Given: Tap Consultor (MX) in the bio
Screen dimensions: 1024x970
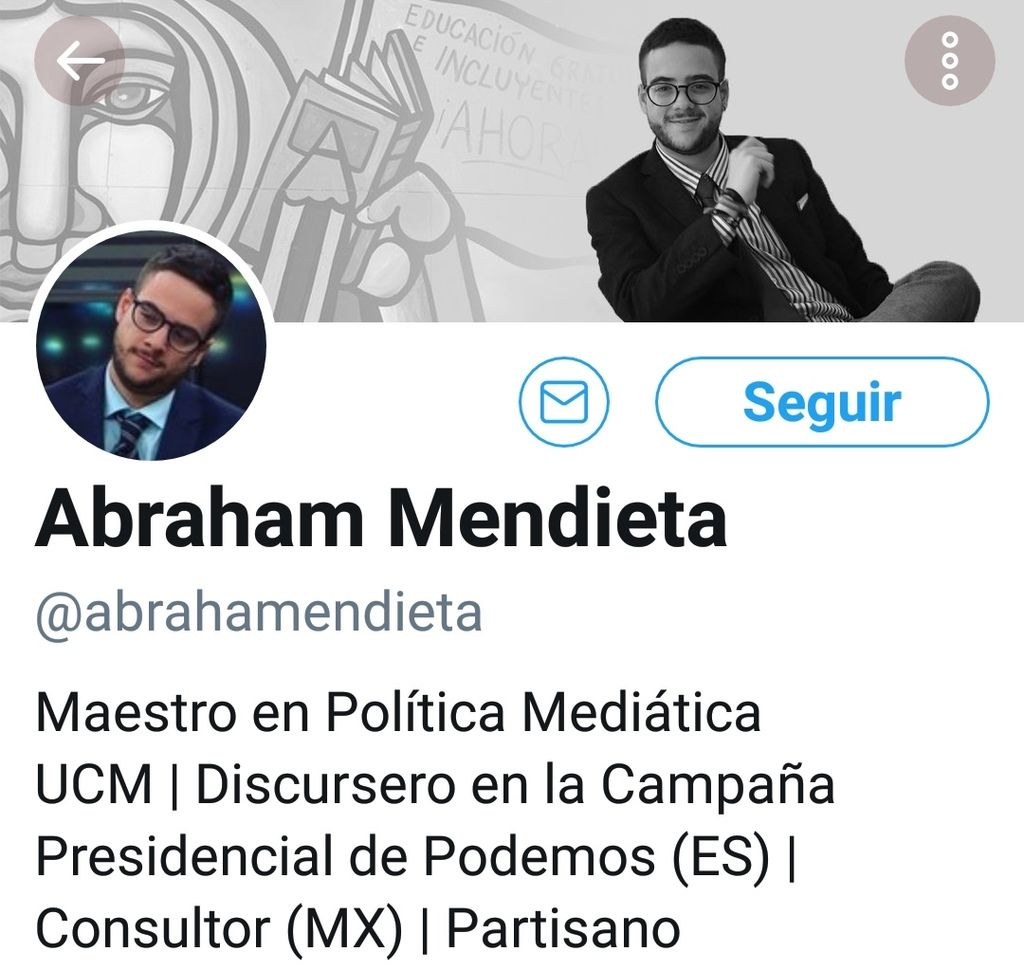Looking at the screenshot, I should point(219,928).
